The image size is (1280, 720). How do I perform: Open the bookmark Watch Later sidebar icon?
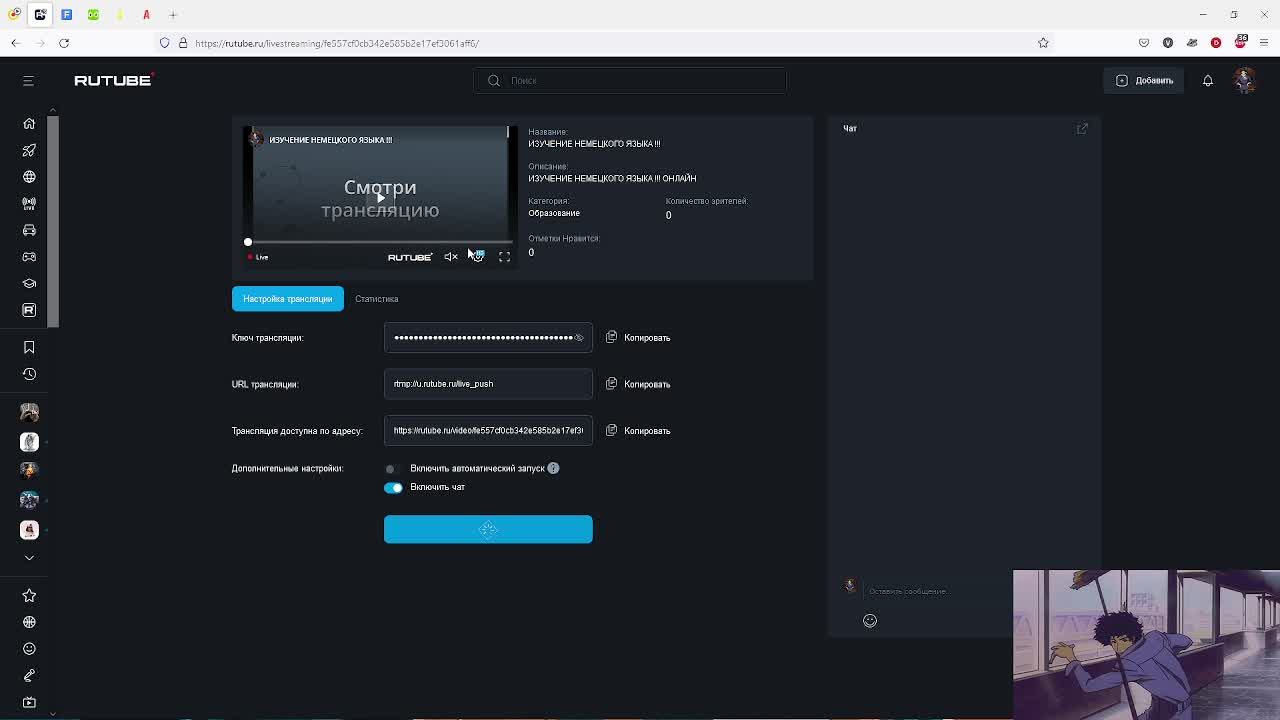pyautogui.click(x=29, y=347)
